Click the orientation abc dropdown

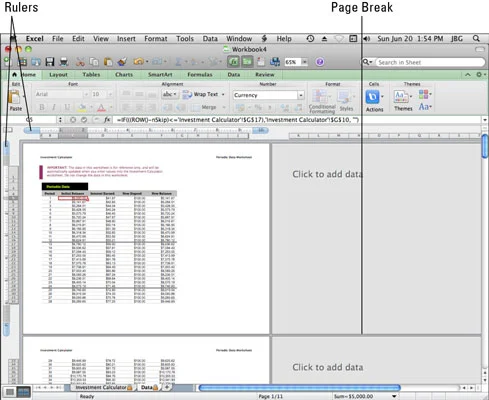(x=170, y=94)
